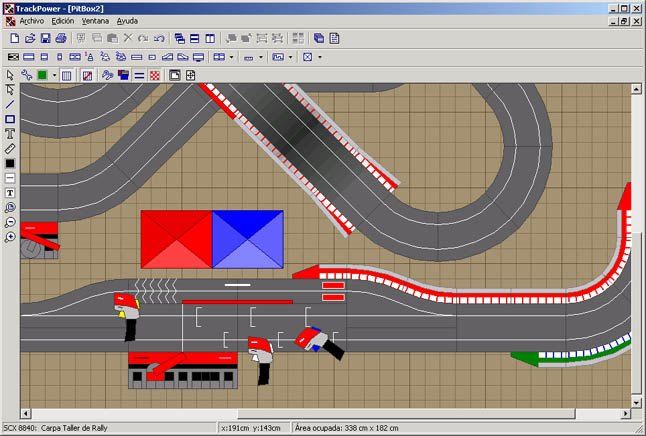Click the green fill color swatch

[42, 75]
